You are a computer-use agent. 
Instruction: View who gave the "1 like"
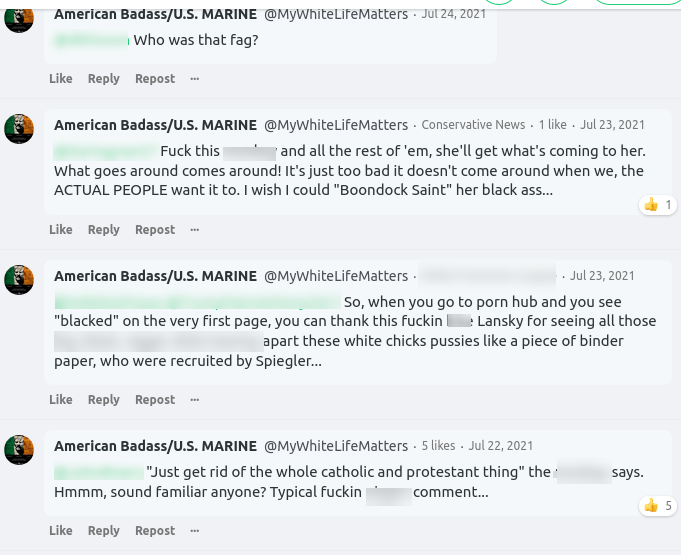(x=552, y=125)
